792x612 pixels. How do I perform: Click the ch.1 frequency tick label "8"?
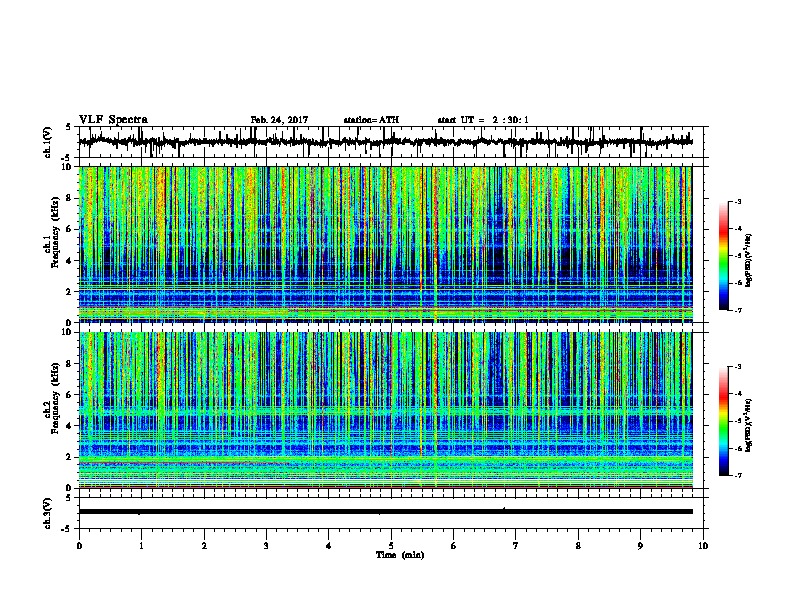pos(70,198)
